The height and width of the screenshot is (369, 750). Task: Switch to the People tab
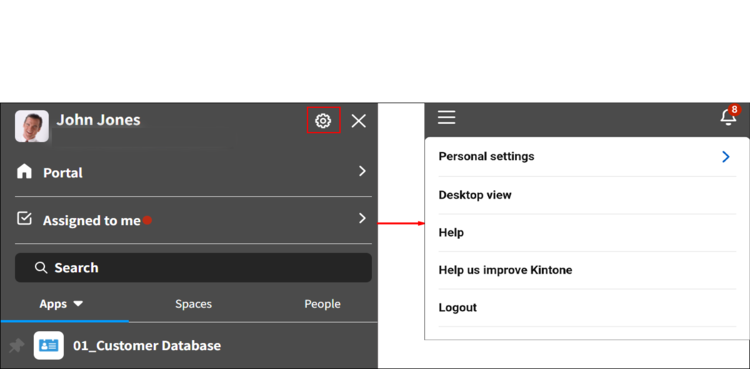click(322, 304)
